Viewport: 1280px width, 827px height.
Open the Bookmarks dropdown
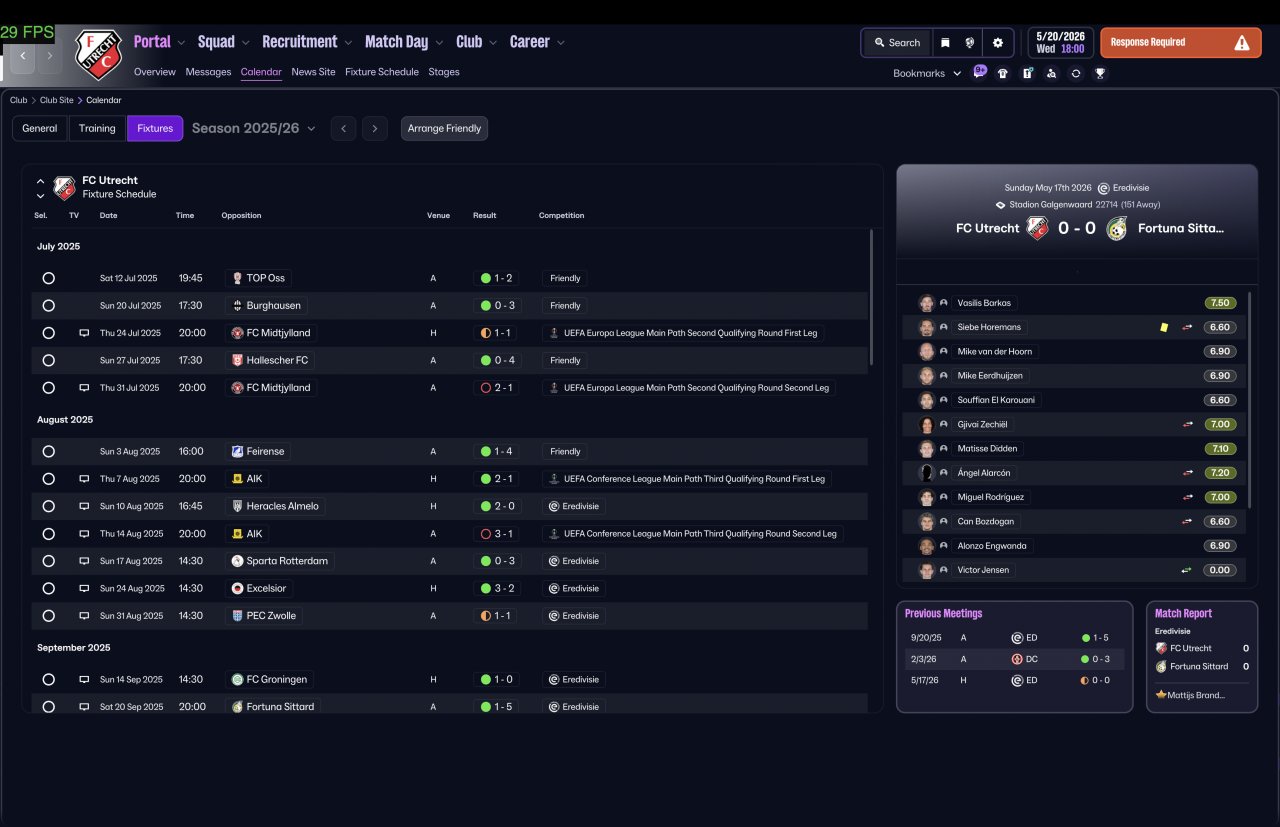pyautogui.click(x=927, y=73)
